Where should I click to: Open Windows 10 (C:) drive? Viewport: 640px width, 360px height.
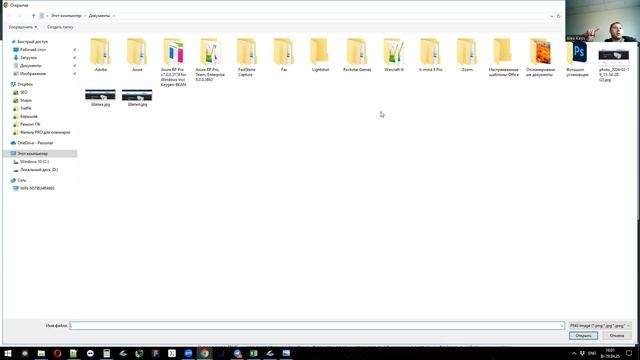click(x=34, y=162)
